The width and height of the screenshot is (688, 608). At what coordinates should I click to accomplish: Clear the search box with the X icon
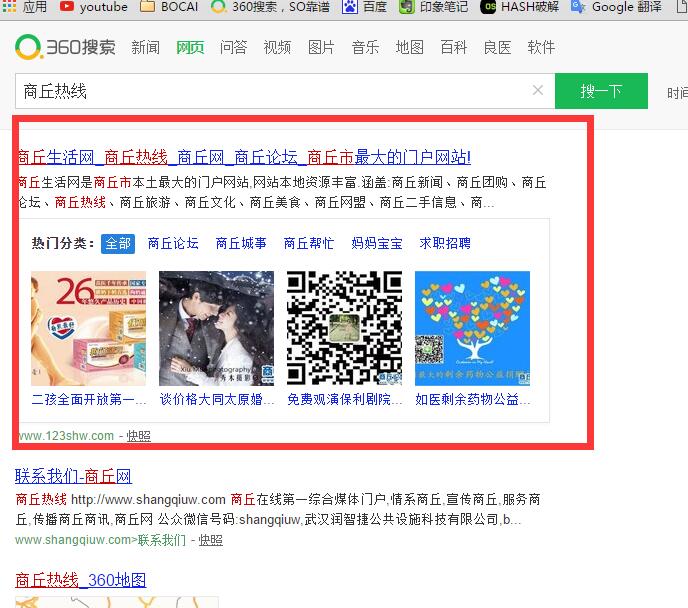point(538,90)
